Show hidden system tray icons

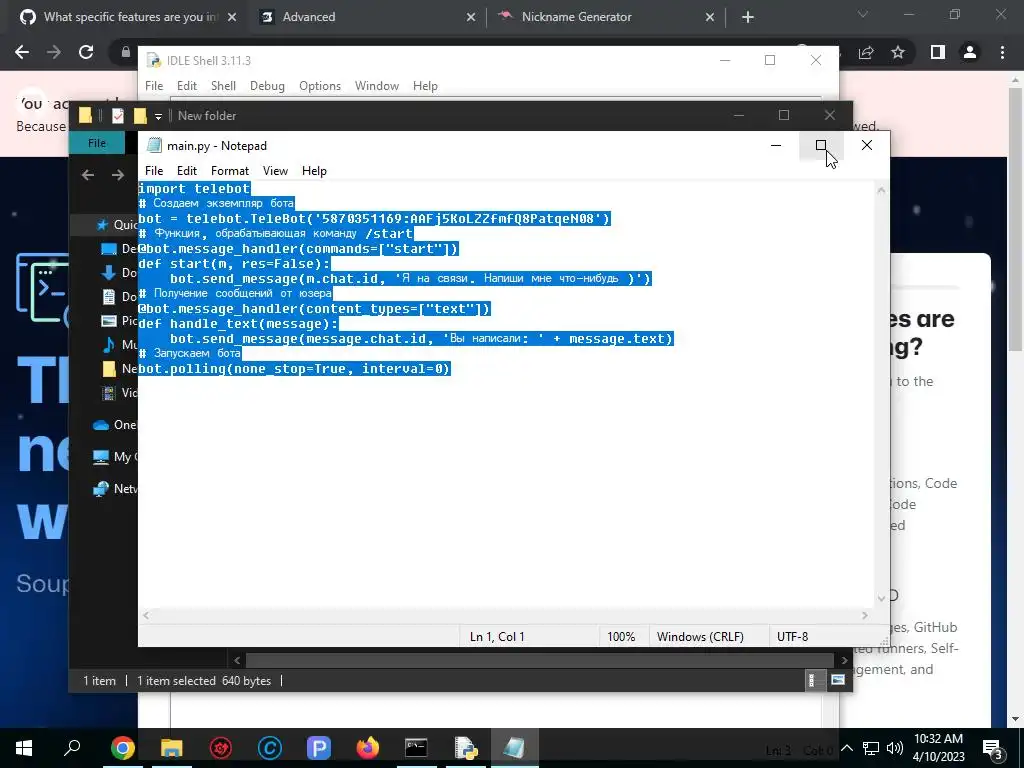coord(846,748)
